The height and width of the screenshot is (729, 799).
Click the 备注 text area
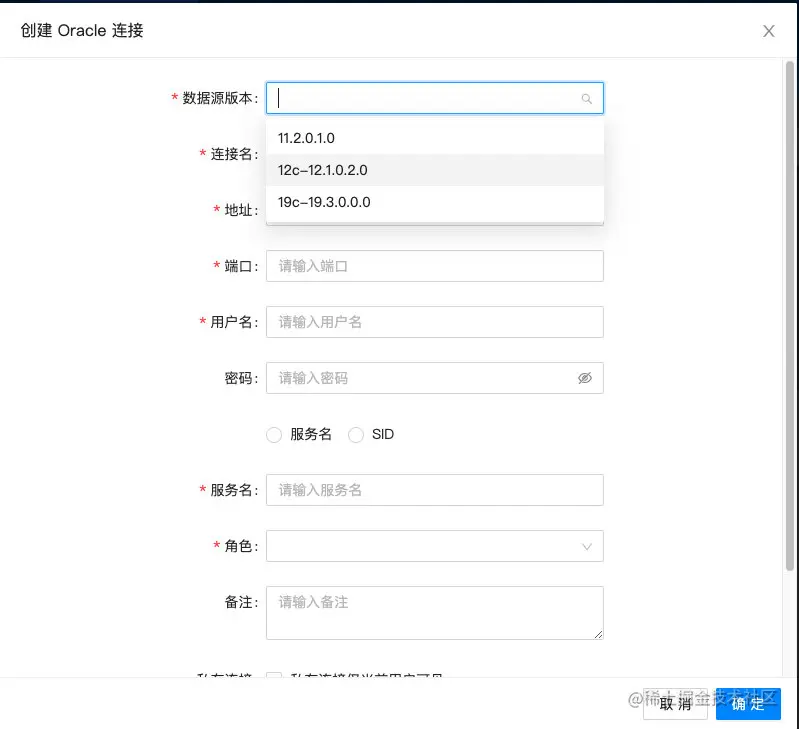tap(435, 613)
